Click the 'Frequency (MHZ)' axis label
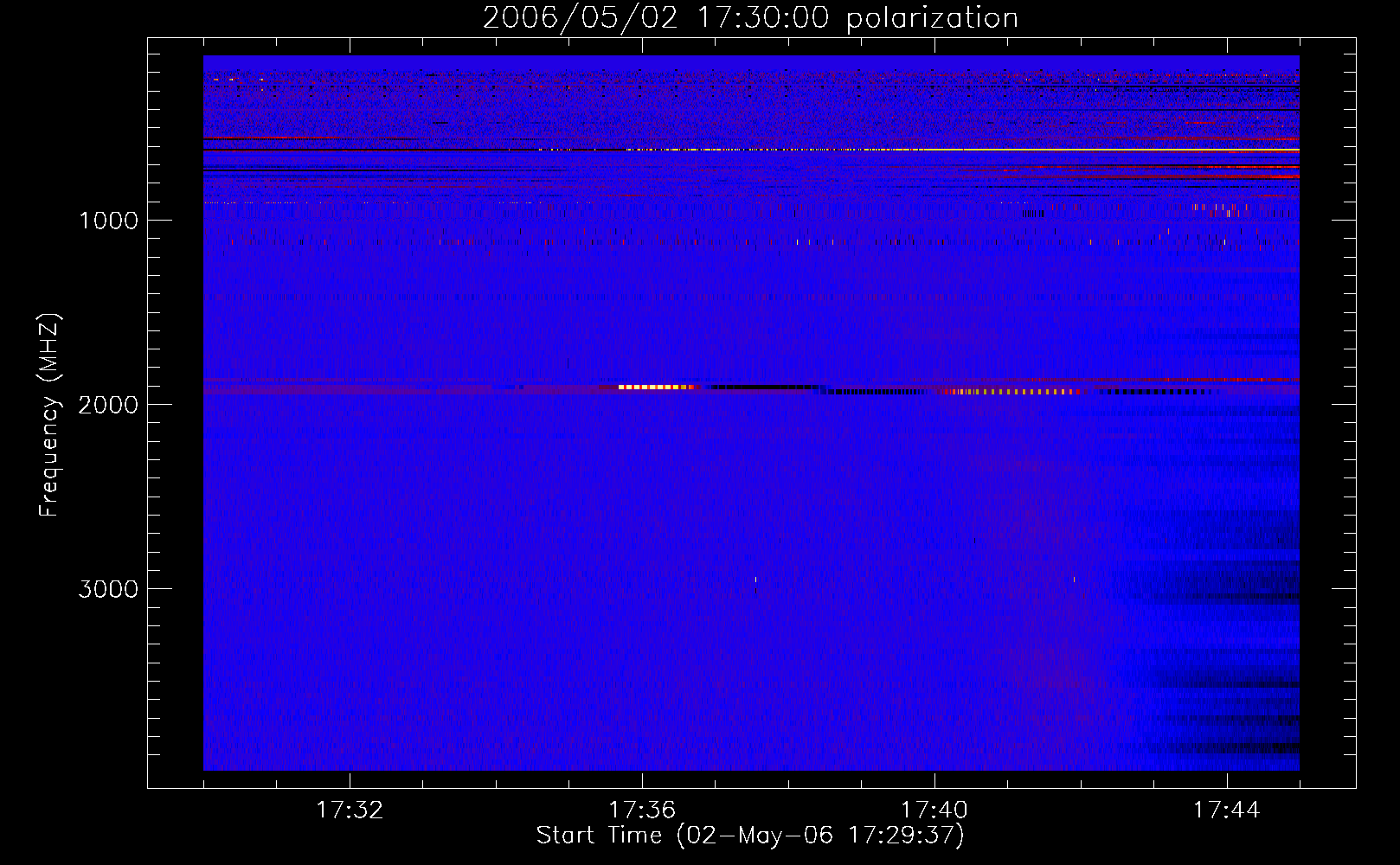The width and height of the screenshot is (1400, 865). (x=49, y=415)
